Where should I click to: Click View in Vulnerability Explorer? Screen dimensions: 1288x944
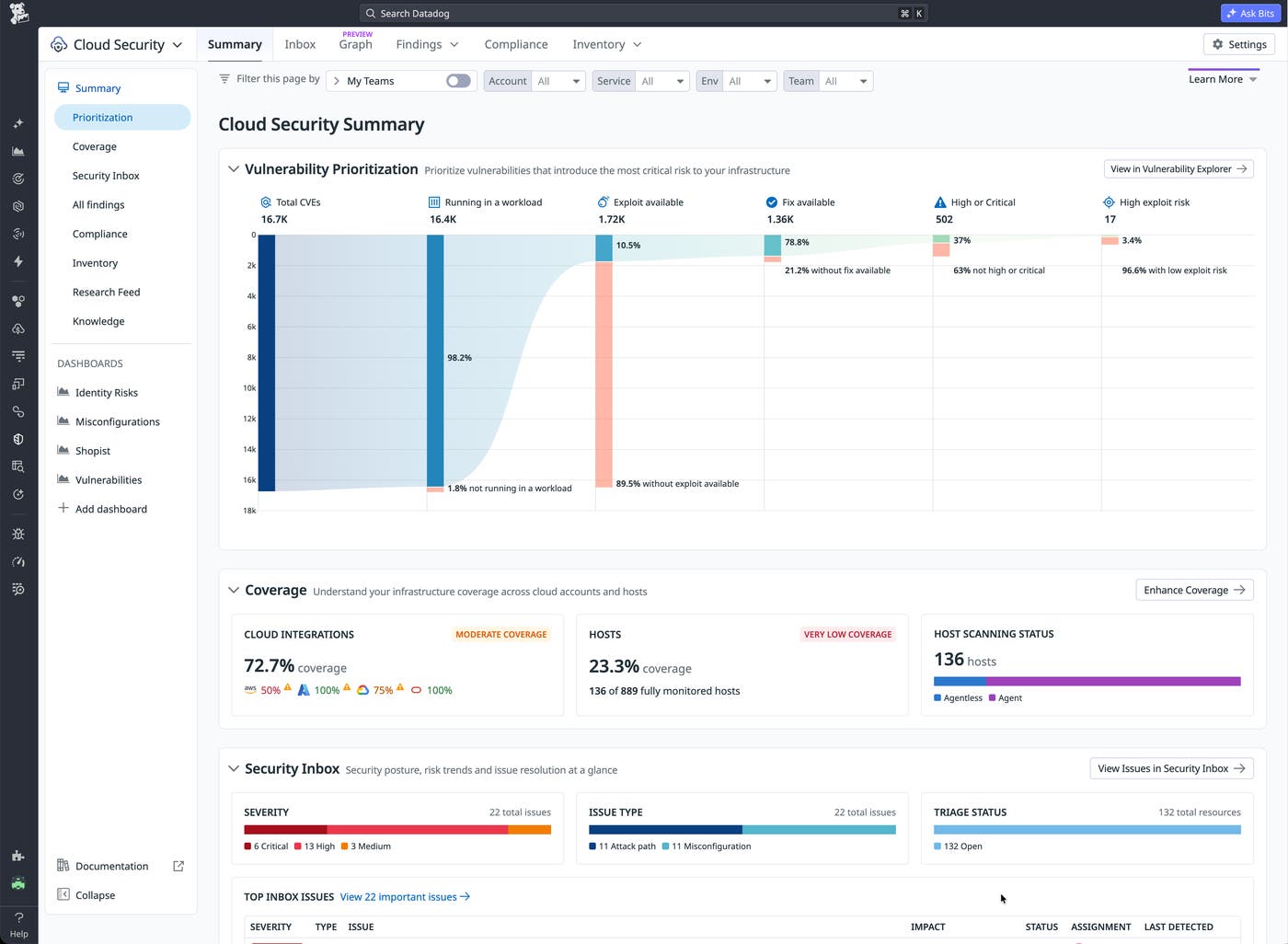pos(1179,169)
